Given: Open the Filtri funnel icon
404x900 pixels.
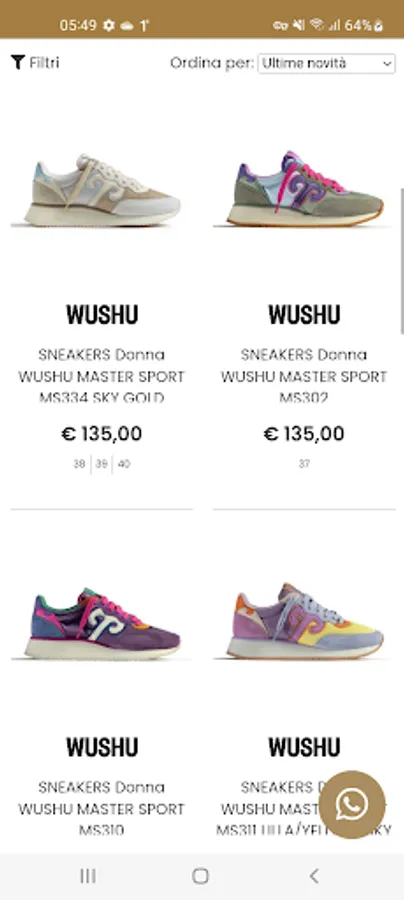Looking at the screenshot, I should coord(18,62).
